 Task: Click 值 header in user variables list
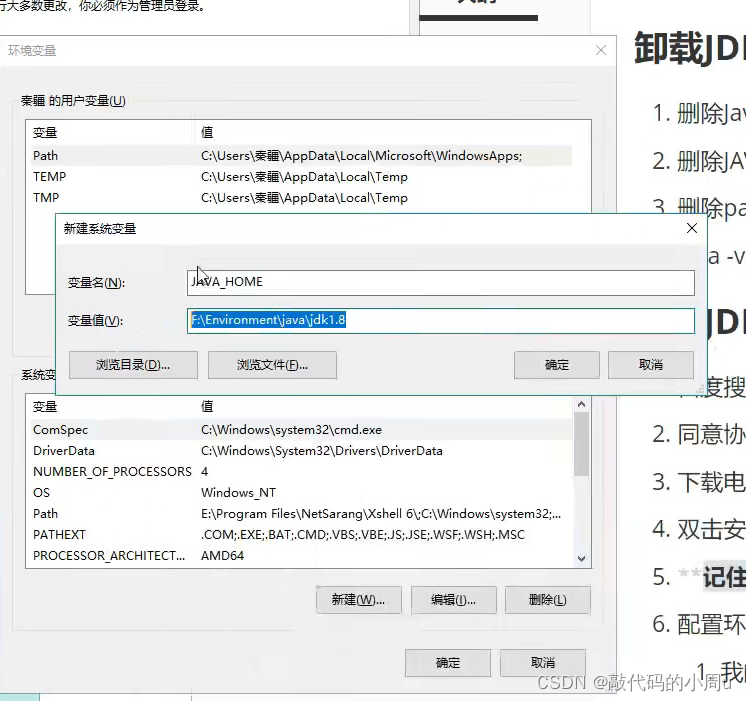[x=207, y=133]
